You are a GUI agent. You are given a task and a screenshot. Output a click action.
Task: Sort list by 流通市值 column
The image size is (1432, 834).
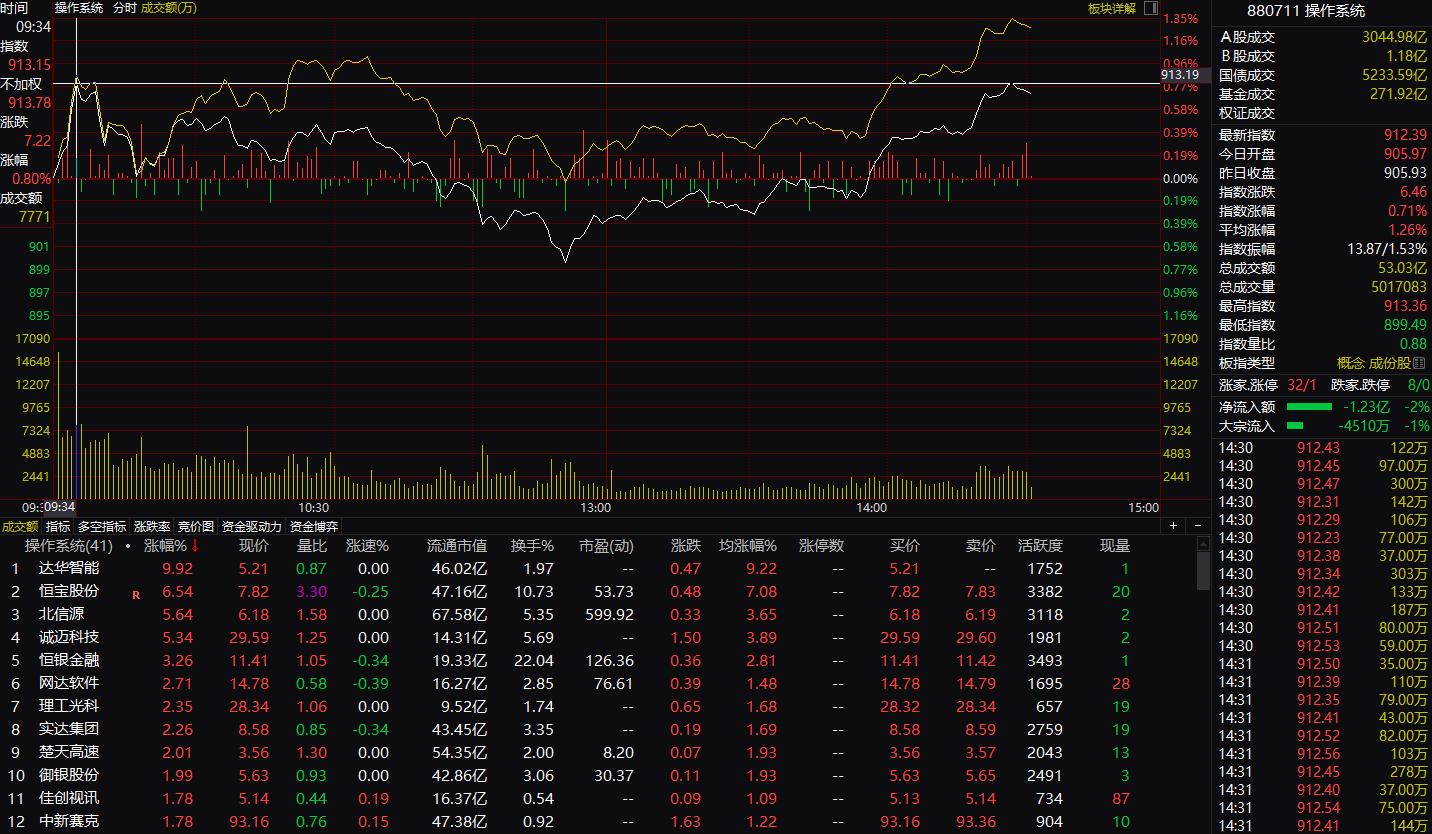click(x=457, y=546)
